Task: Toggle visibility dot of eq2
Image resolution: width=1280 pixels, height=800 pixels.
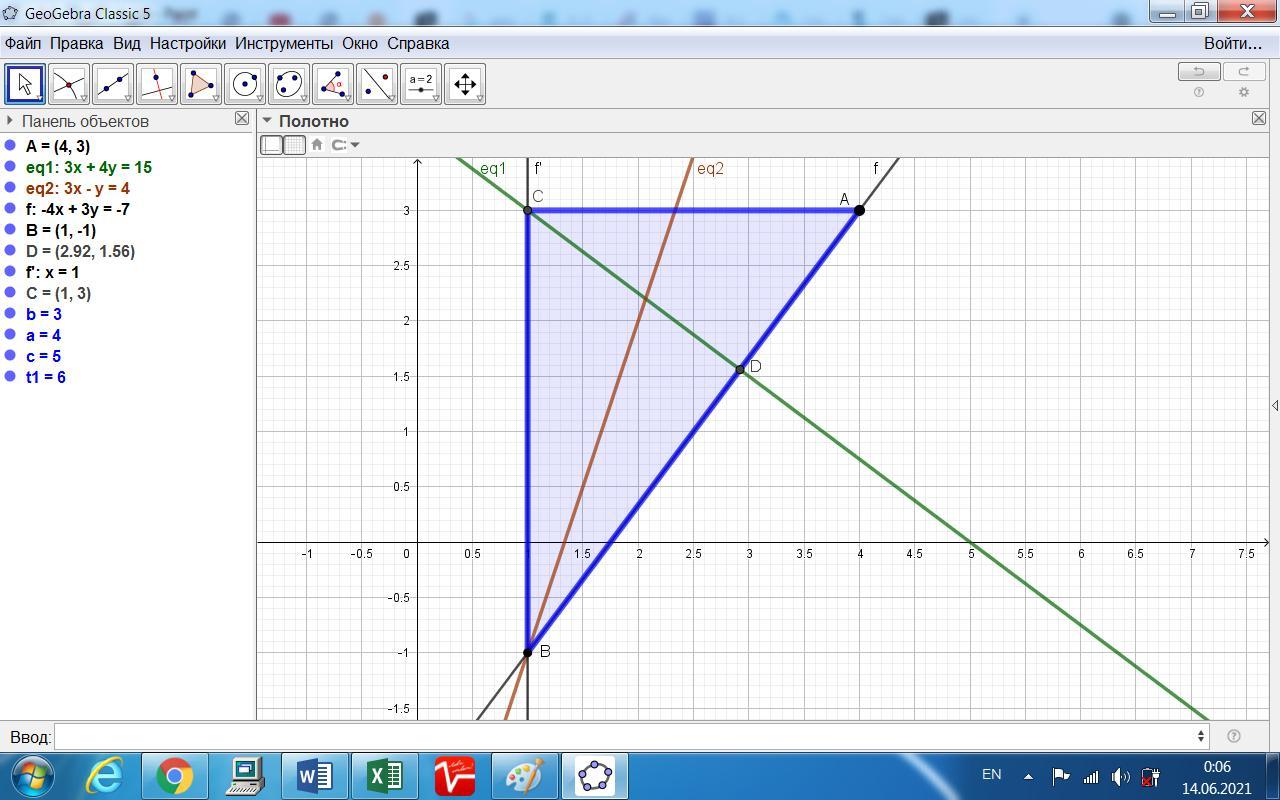Action: pyautogui.click(x=11, y=188)
